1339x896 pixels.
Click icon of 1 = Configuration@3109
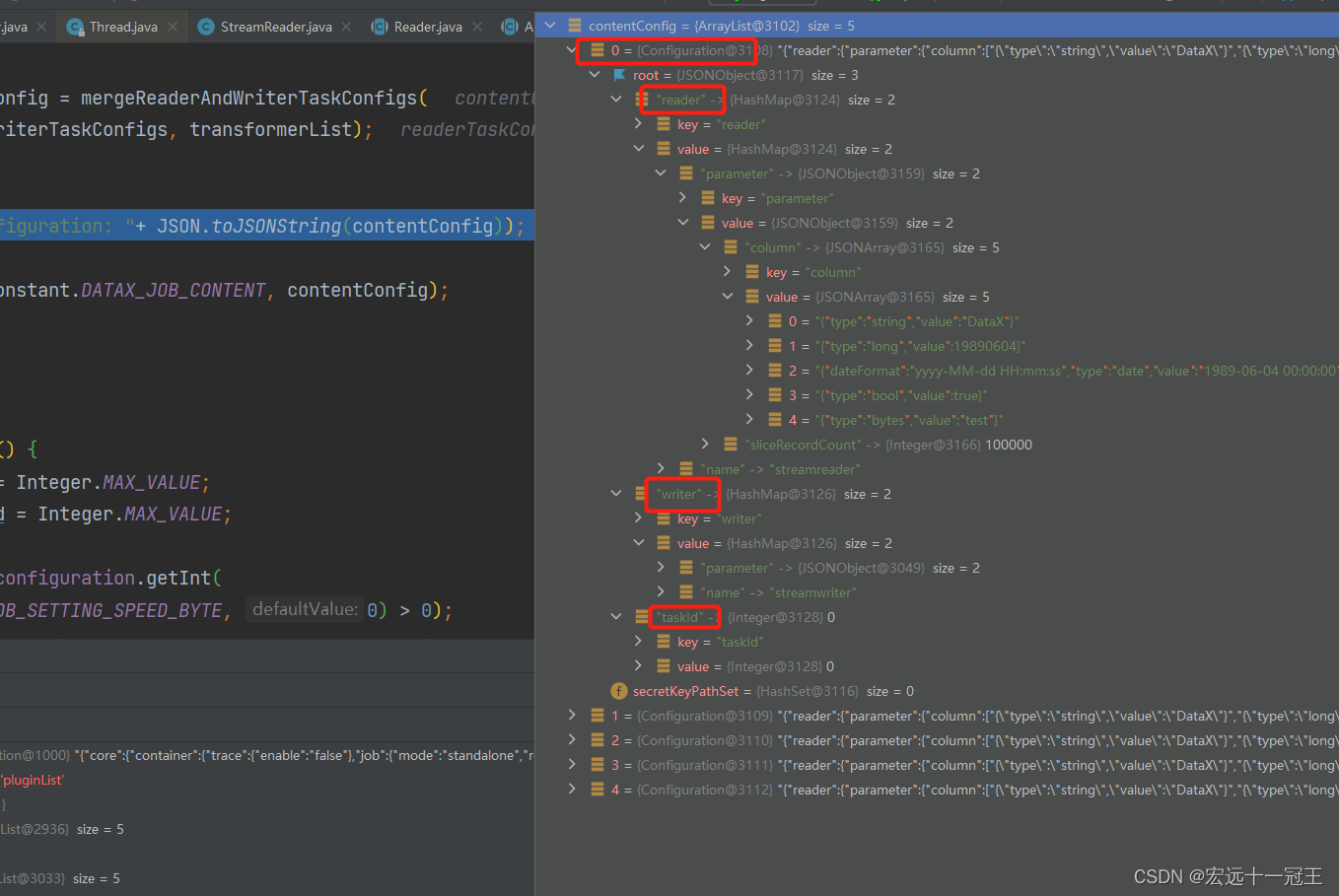[598, 716]
